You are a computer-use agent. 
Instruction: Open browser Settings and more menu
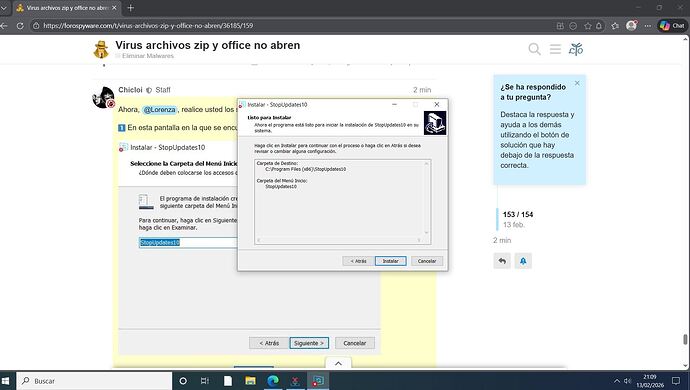coord(647,26)
